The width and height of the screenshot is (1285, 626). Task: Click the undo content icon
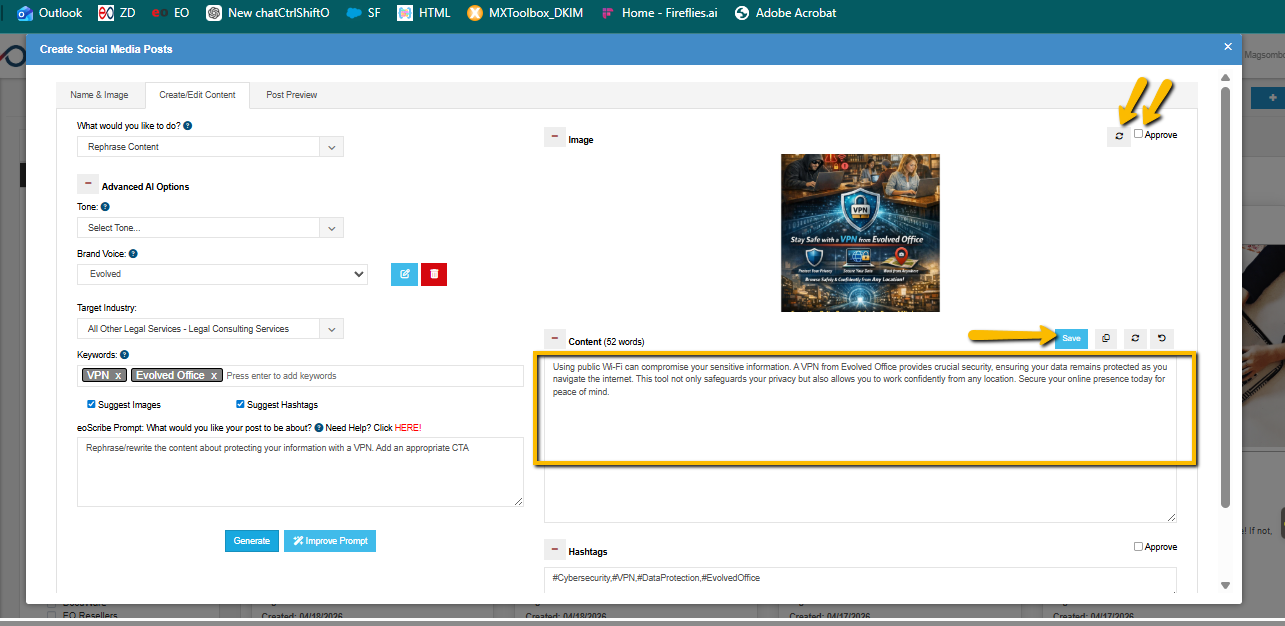[1161, 339]
